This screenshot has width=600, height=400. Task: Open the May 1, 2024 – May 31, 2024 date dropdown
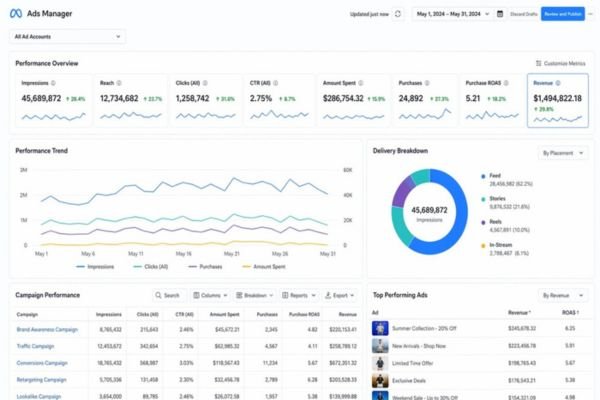point(453,14)
